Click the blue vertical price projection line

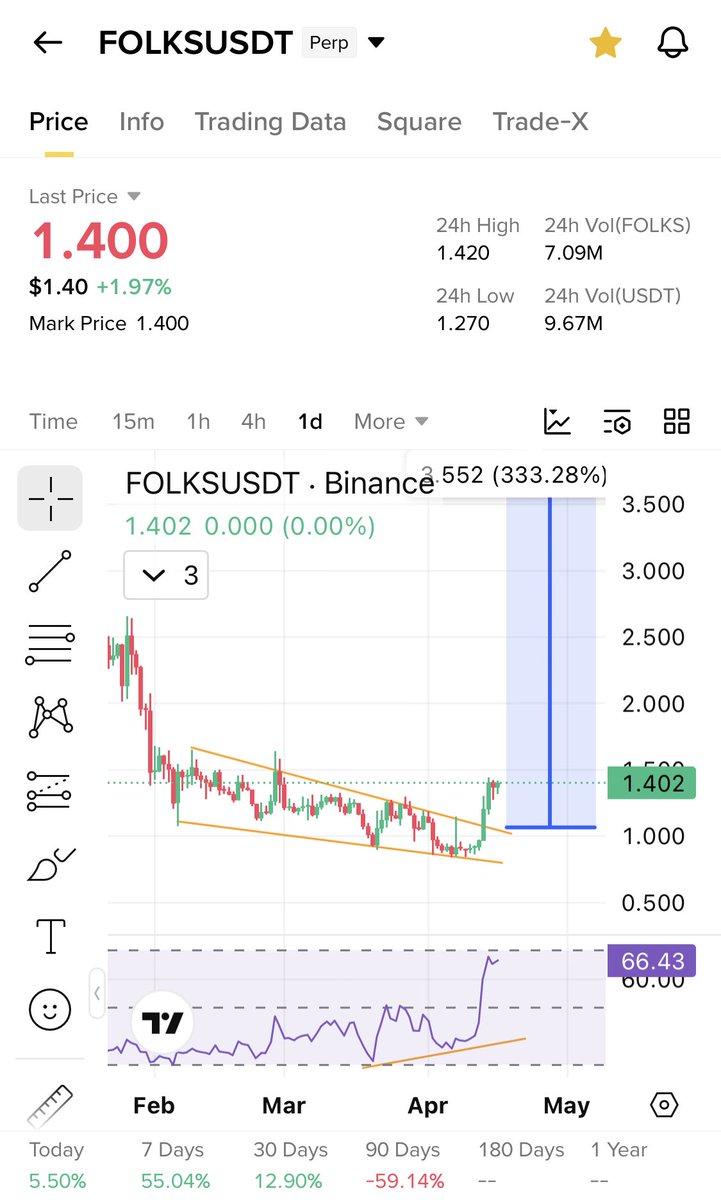pos(550,661)
